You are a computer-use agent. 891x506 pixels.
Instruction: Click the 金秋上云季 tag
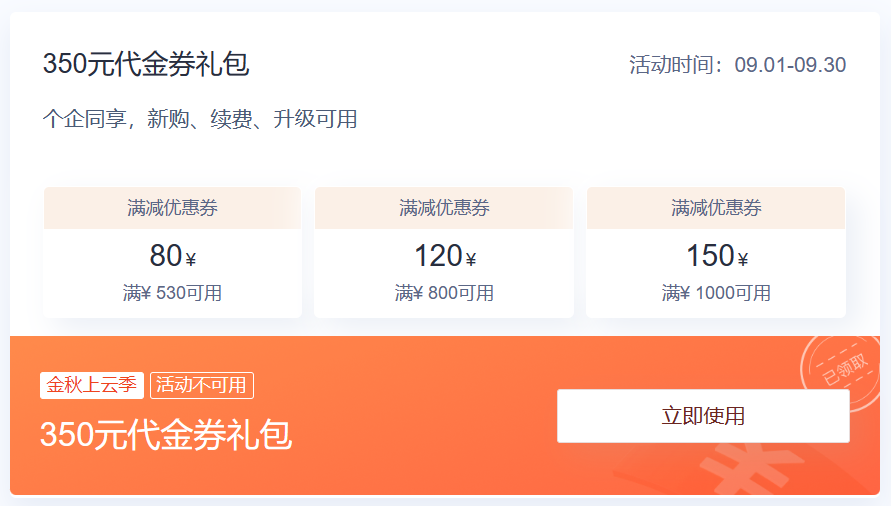pos(91,385)
